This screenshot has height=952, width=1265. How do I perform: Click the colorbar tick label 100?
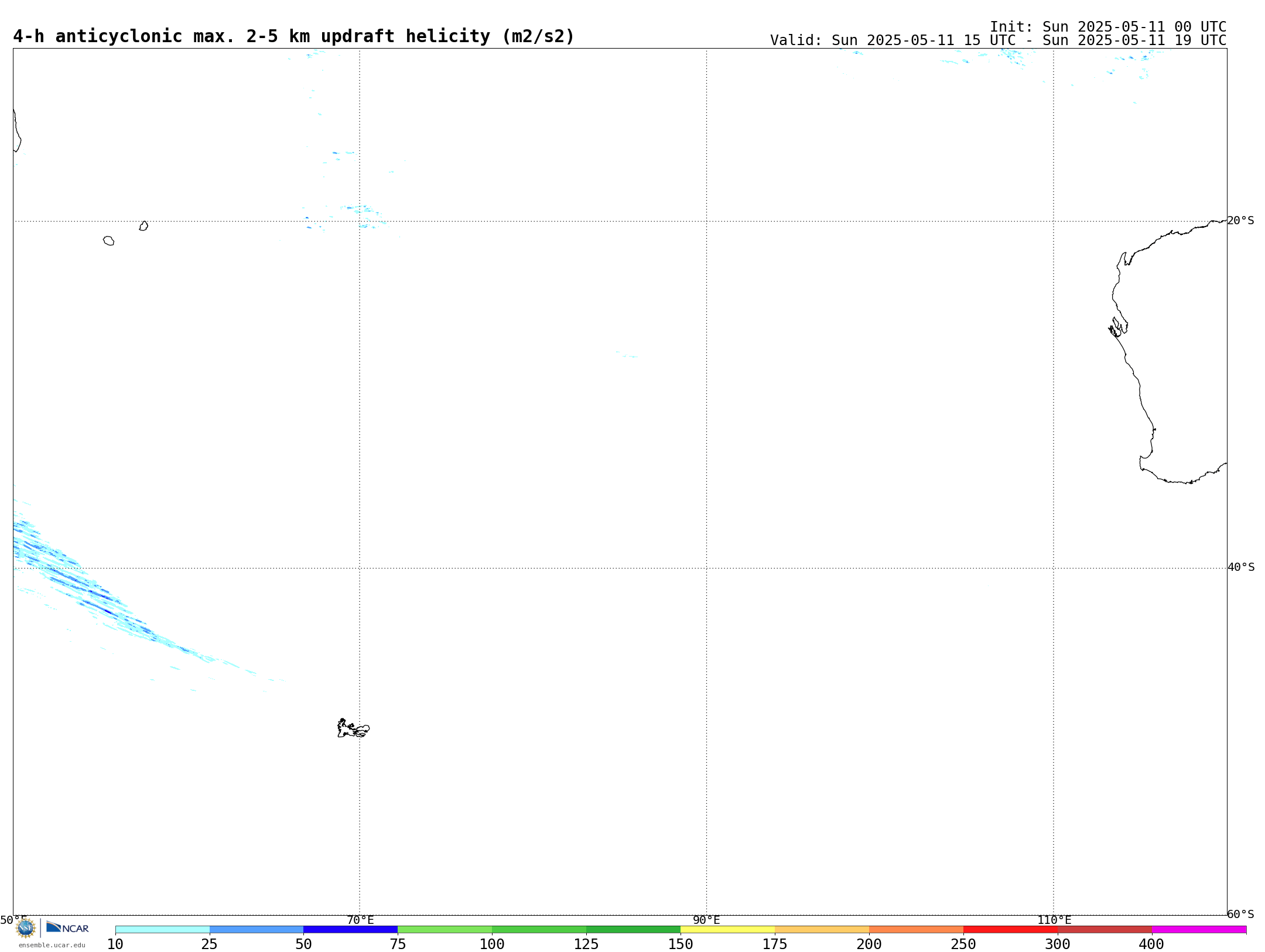pos(492,944)
